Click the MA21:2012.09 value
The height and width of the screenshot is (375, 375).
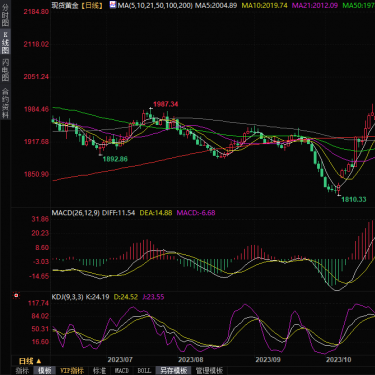pos(315,5)
